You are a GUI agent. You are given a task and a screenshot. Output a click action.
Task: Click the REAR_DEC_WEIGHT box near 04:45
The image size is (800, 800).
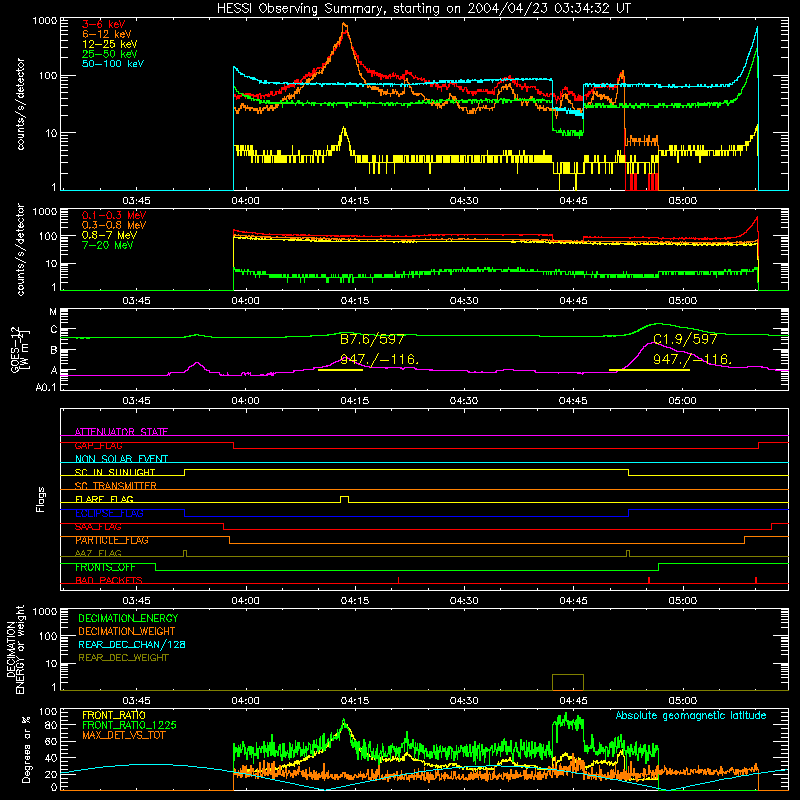(x=568, y=682)
